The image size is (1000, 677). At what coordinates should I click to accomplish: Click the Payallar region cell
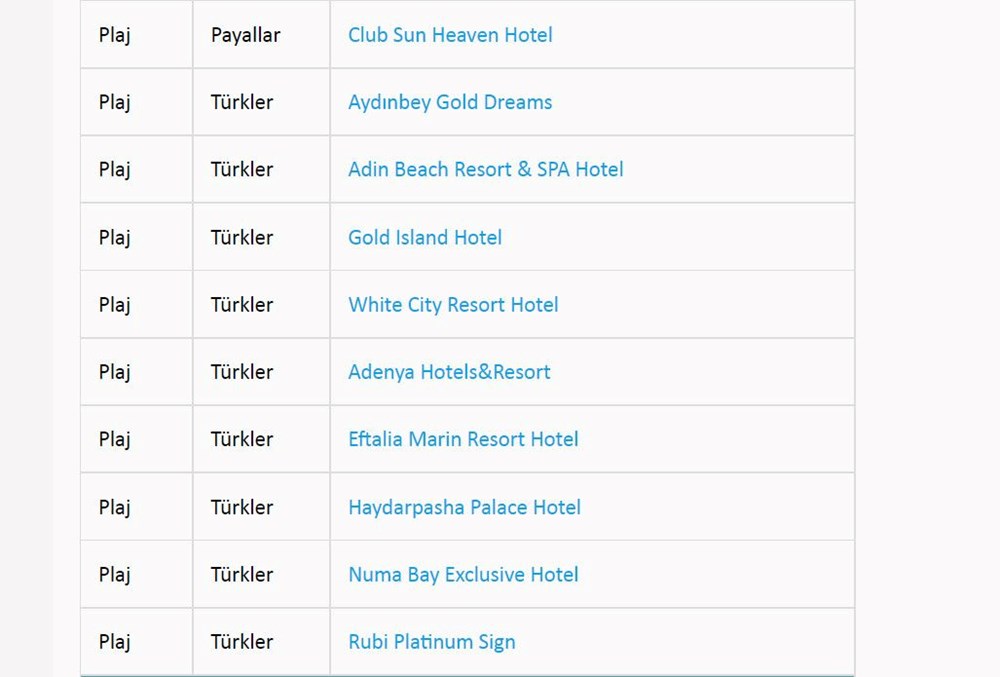243,34
